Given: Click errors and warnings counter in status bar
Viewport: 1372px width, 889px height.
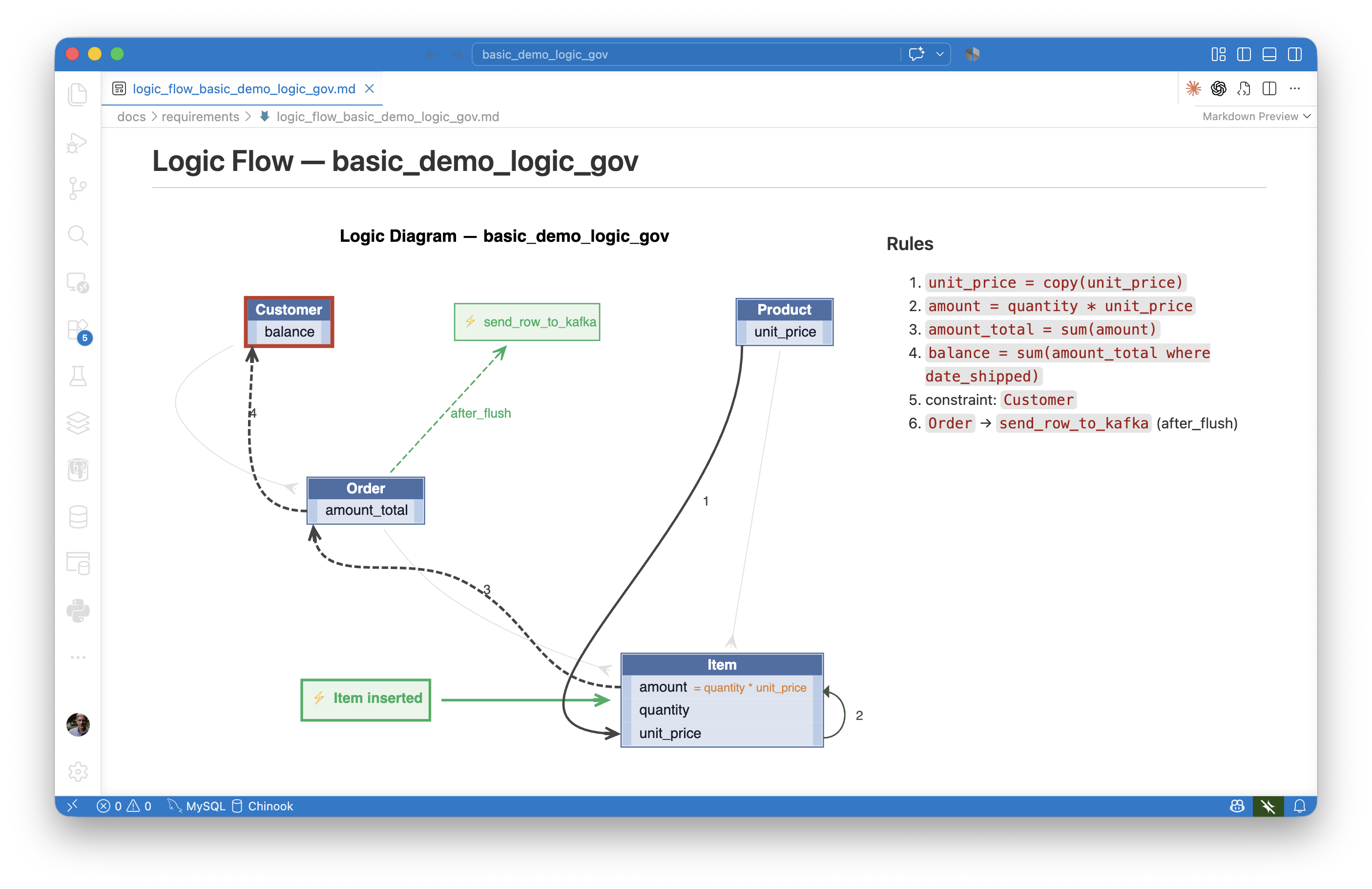Looking at the screenshot, I should coord(124,806).
